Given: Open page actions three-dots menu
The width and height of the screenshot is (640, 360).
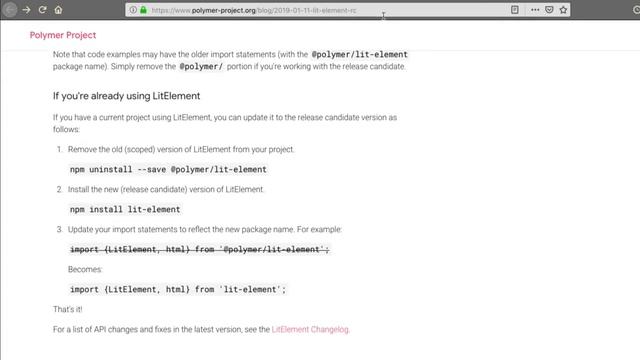Looking at the screenshot, I should pyautogui.click(x=535, y=10).
